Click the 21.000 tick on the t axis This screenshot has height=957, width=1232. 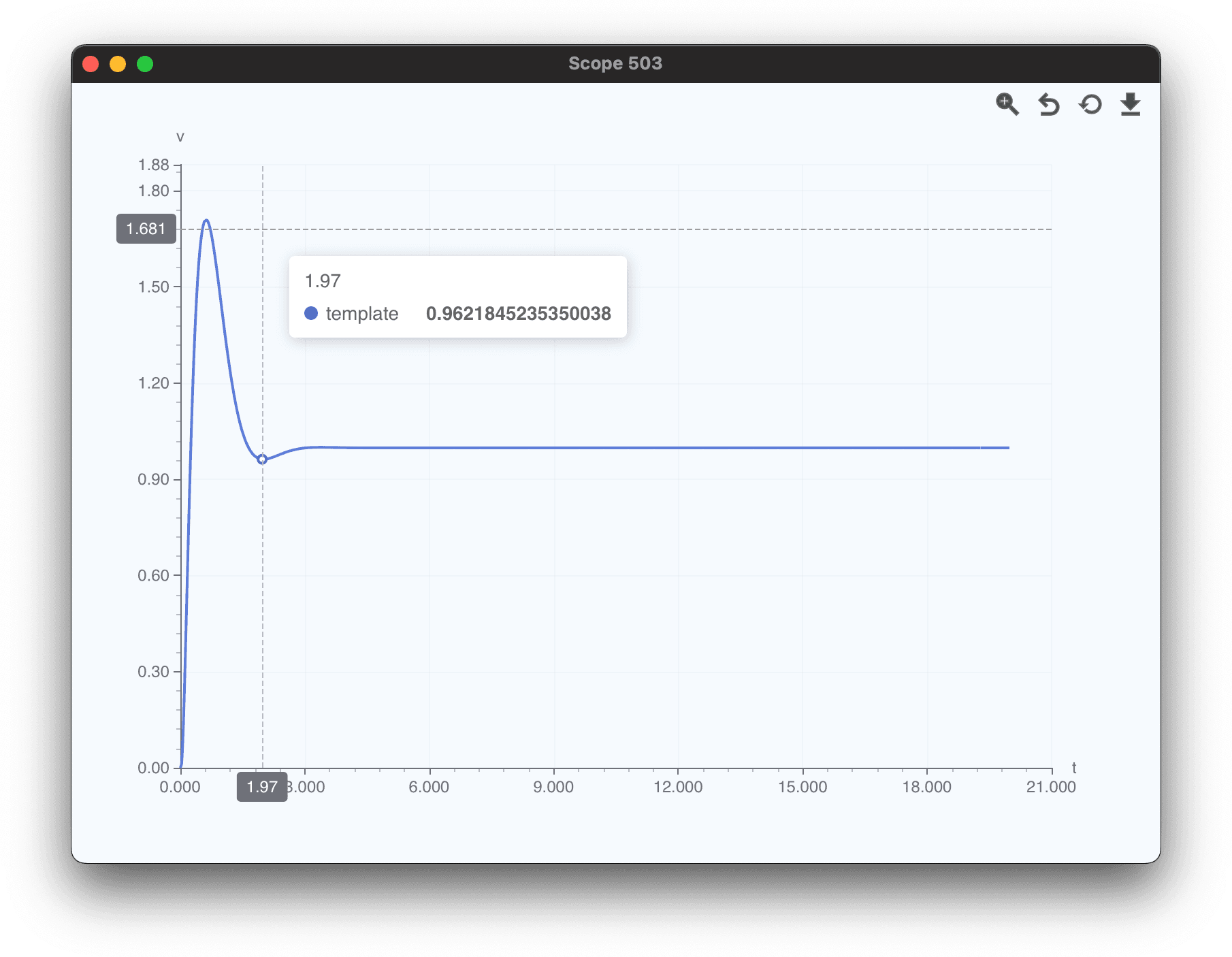click(x=1051, y=787)
